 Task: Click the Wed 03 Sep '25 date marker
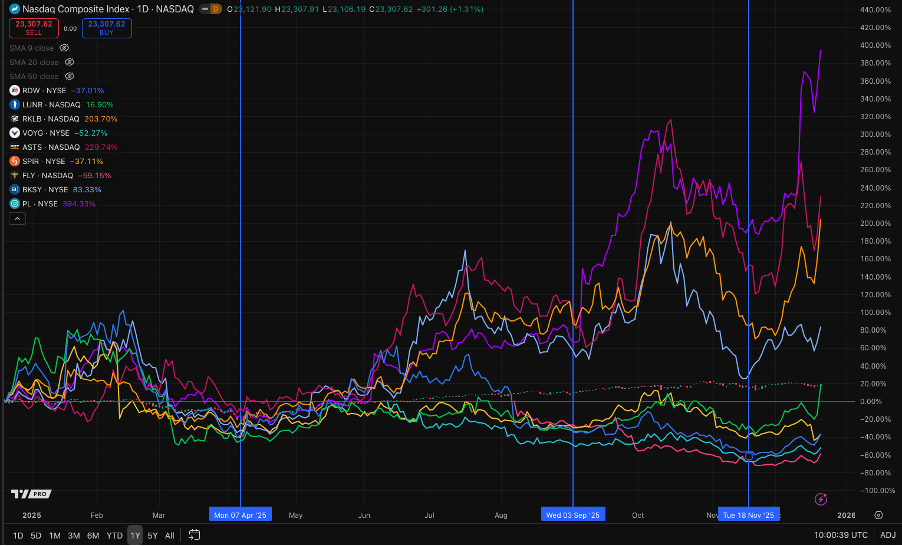(x=572, y=515)
